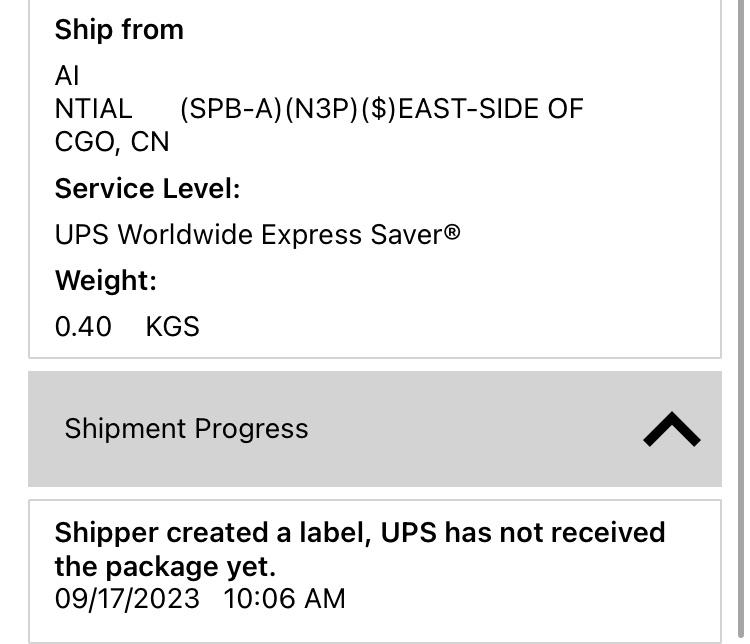Click the Shipment Progress header label
Viewport: 750px width, 644px height.
(186, 429)
